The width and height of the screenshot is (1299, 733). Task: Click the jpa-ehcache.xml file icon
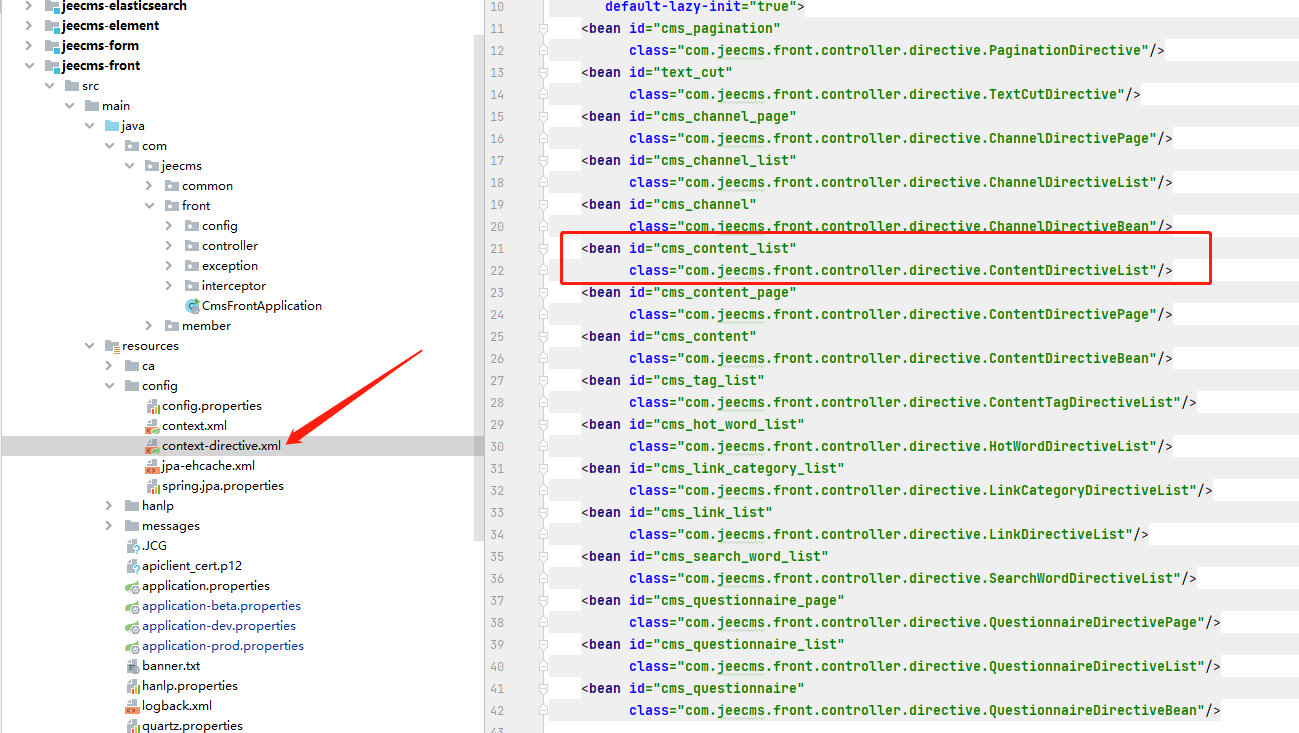click(153, 466)
